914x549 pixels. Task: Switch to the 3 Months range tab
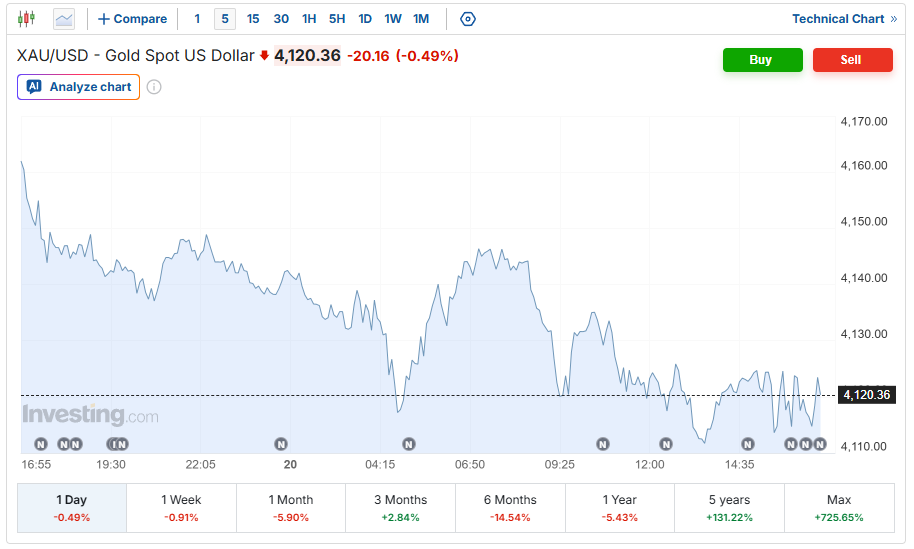400,508
